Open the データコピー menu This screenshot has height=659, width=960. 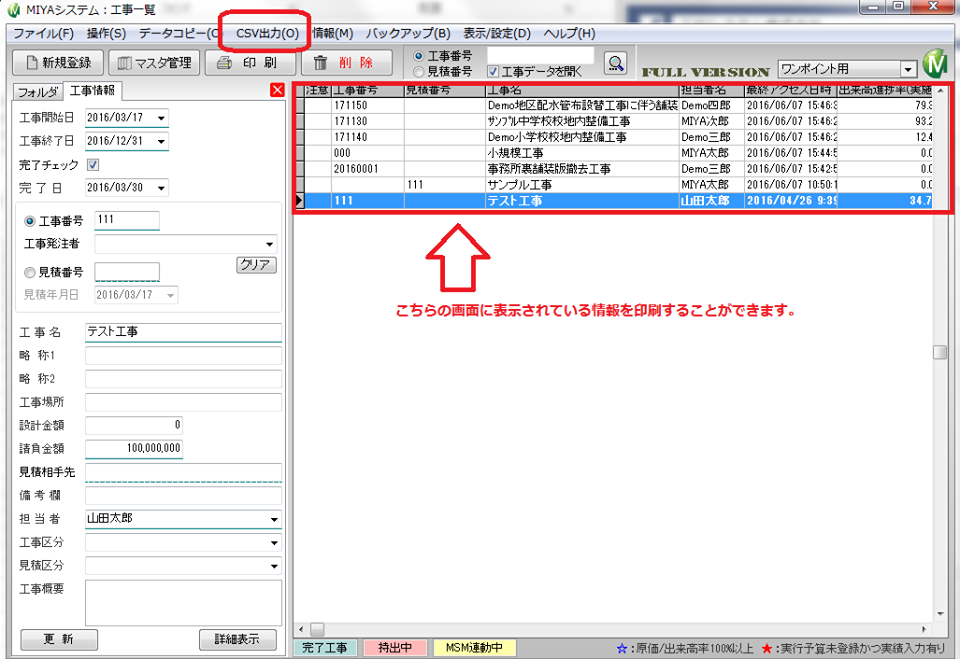[178, 33]
